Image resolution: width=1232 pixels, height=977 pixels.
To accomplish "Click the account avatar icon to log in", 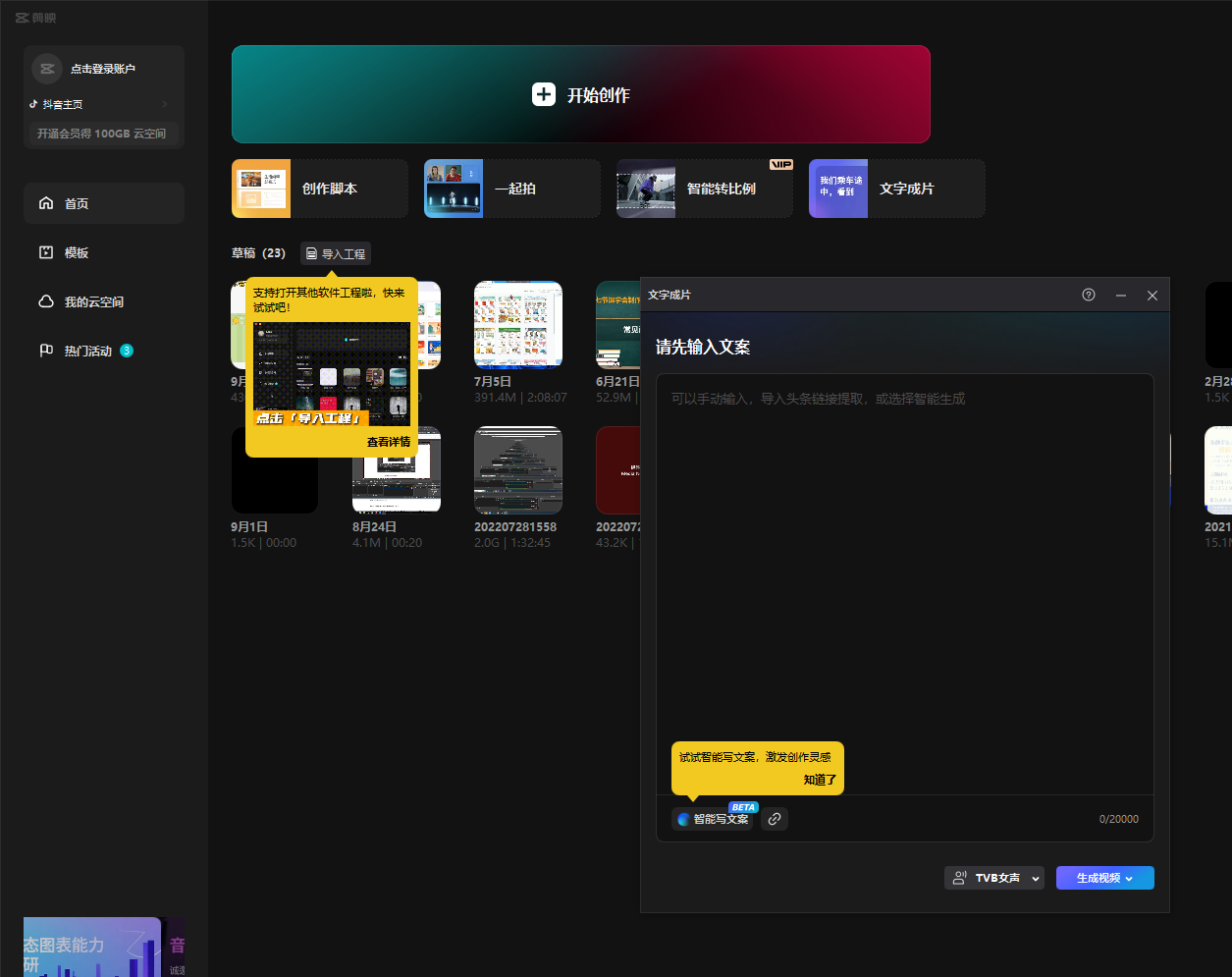I will coord(46,69).
